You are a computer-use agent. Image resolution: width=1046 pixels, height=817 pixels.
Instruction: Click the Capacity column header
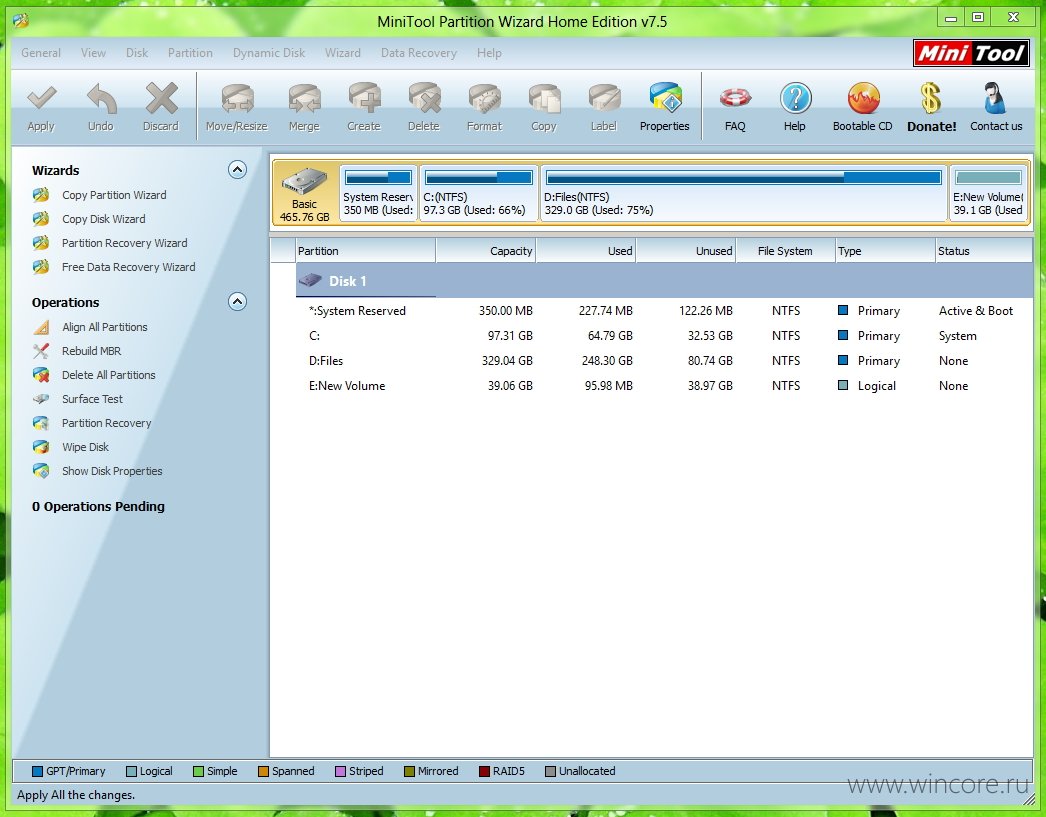click(x=486, y=251)
